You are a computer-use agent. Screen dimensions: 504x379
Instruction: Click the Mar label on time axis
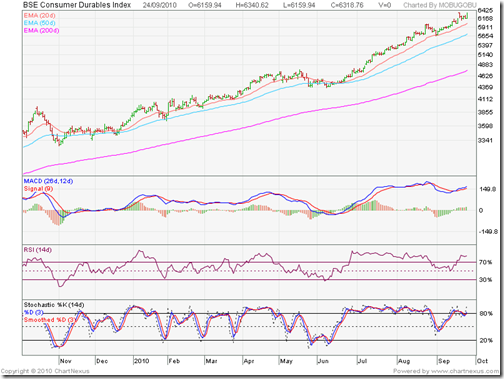[211, 361]
